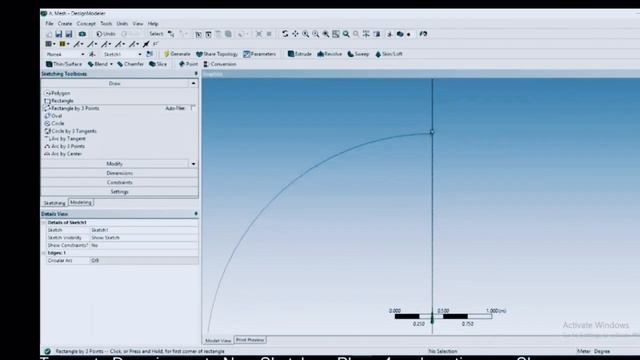Image resolution: width=640 pixels, height=360 pixels.
Task: Expand the Dimensions toolbox
Action: coord(120,173)
